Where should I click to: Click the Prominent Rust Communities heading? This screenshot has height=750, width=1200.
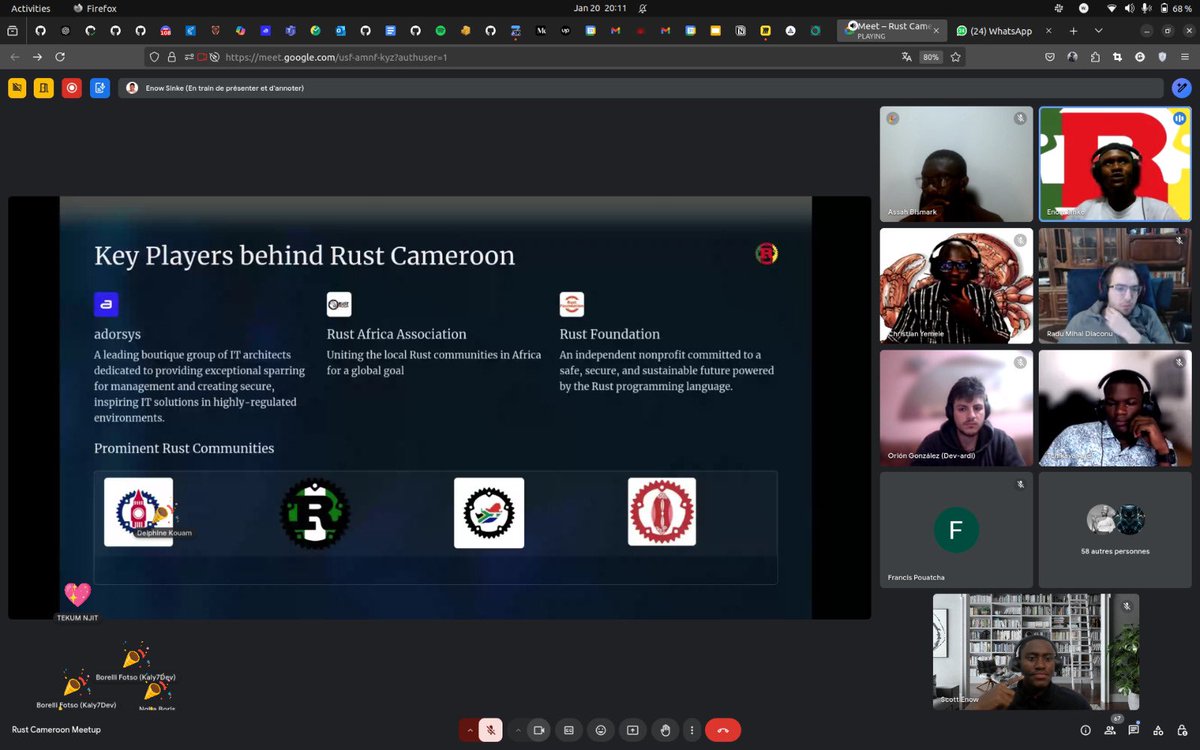coord(184,448)
